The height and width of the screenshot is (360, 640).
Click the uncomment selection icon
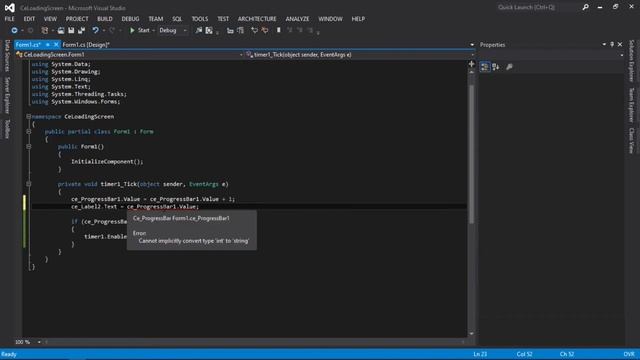pyautogui.click(x=265, y=31)
